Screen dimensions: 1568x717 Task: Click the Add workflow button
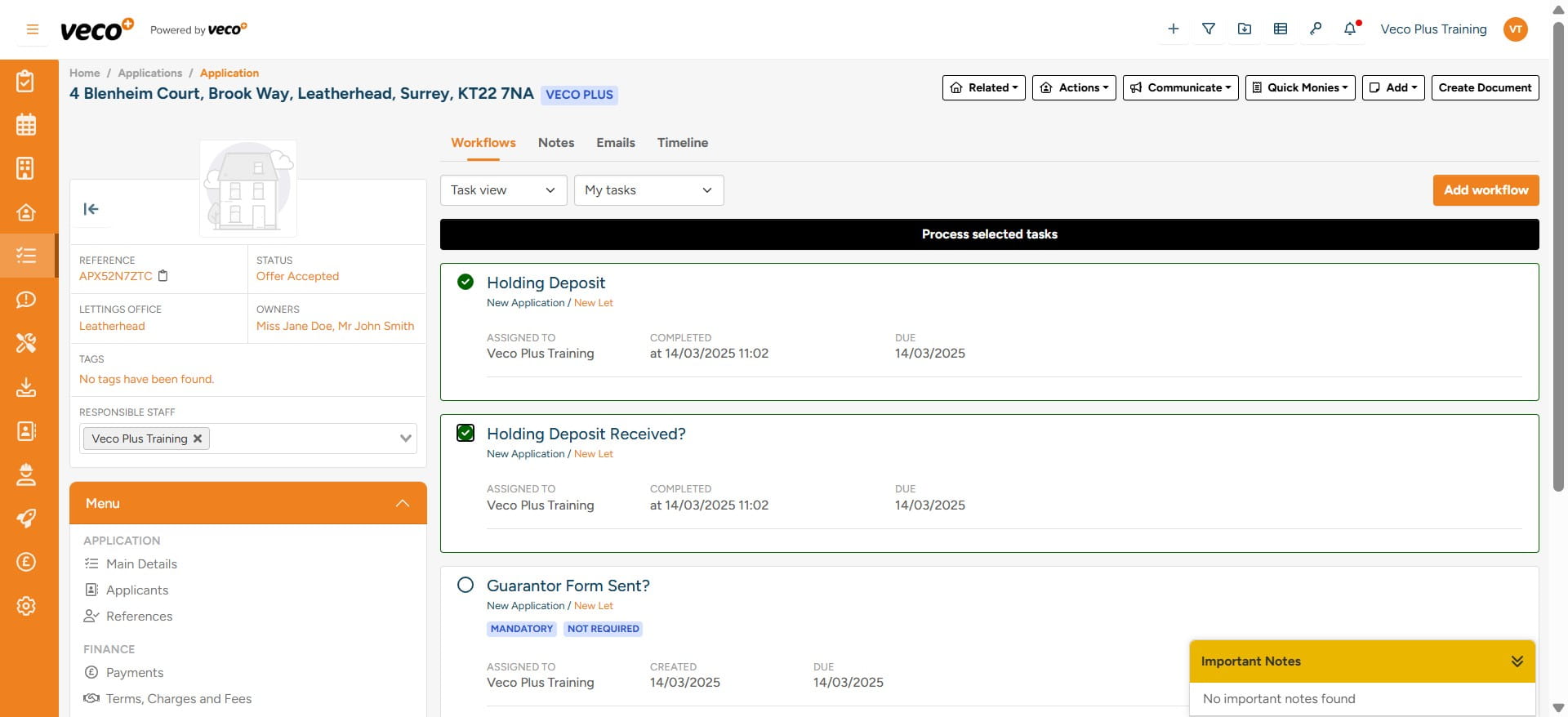1486,190
